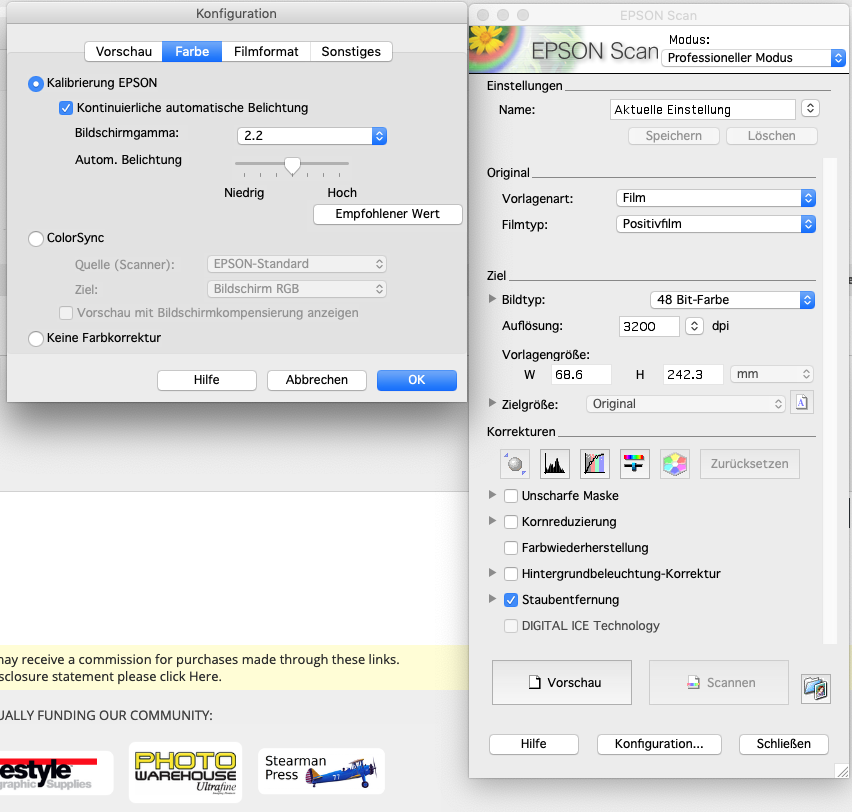This screenshot has height=812, width=852.
Task: Open the histogram adjustment tool
Action: 555,464
